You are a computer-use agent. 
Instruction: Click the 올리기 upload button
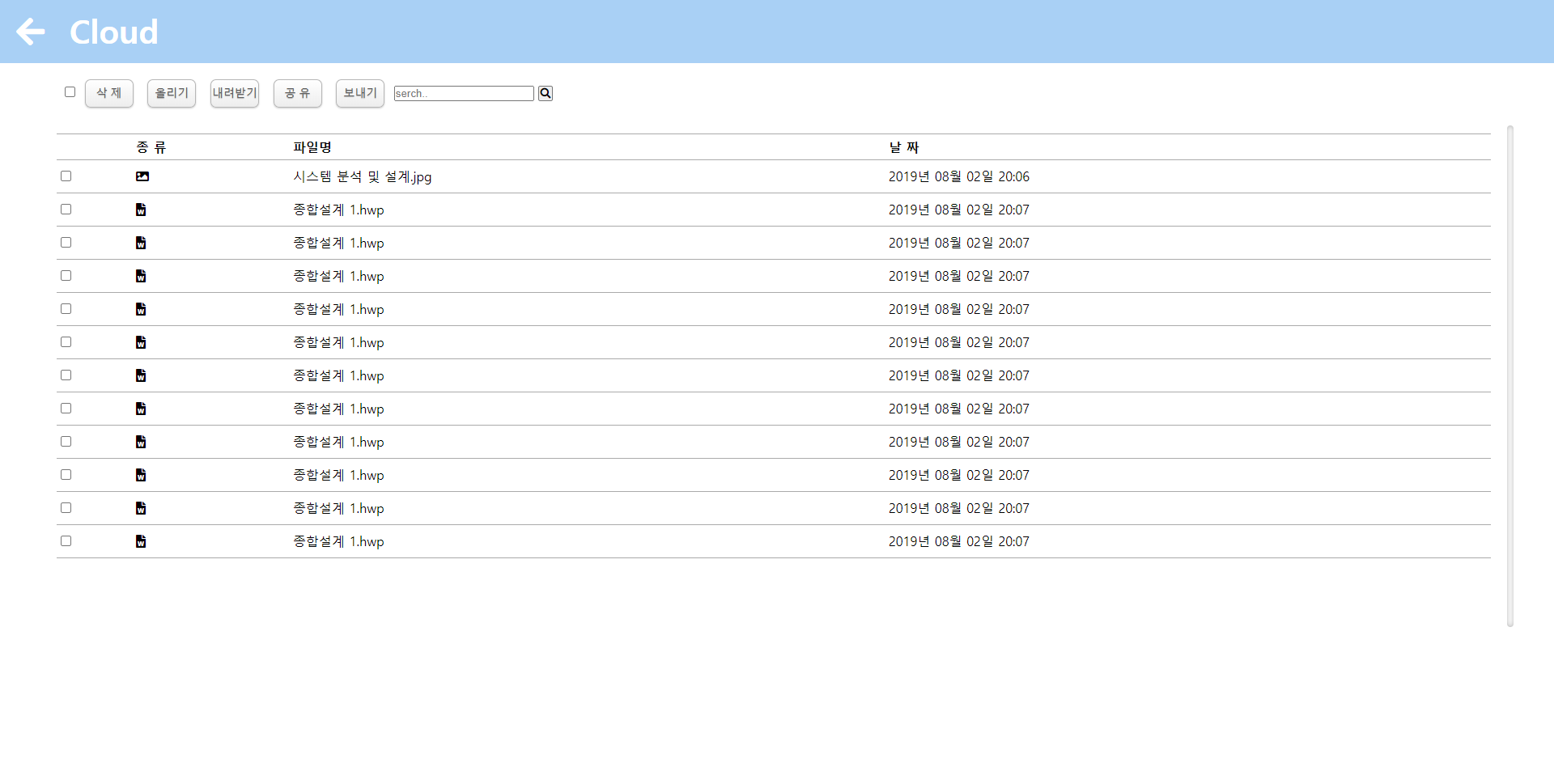(171, 93)
